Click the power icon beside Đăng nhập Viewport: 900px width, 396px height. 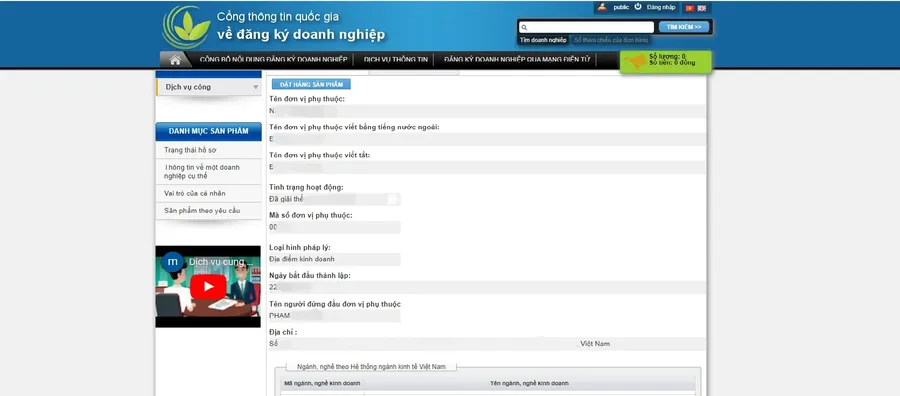click(638, 7)
